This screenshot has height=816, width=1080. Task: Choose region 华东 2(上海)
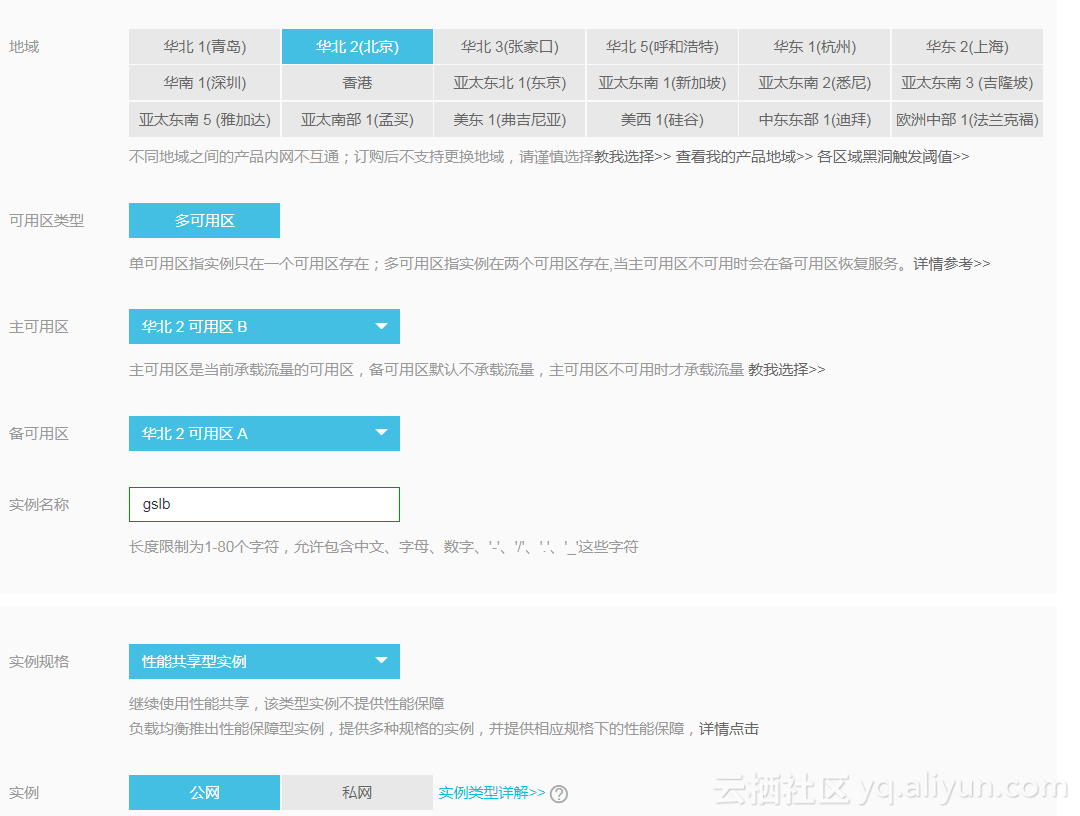tap(967, 47)
